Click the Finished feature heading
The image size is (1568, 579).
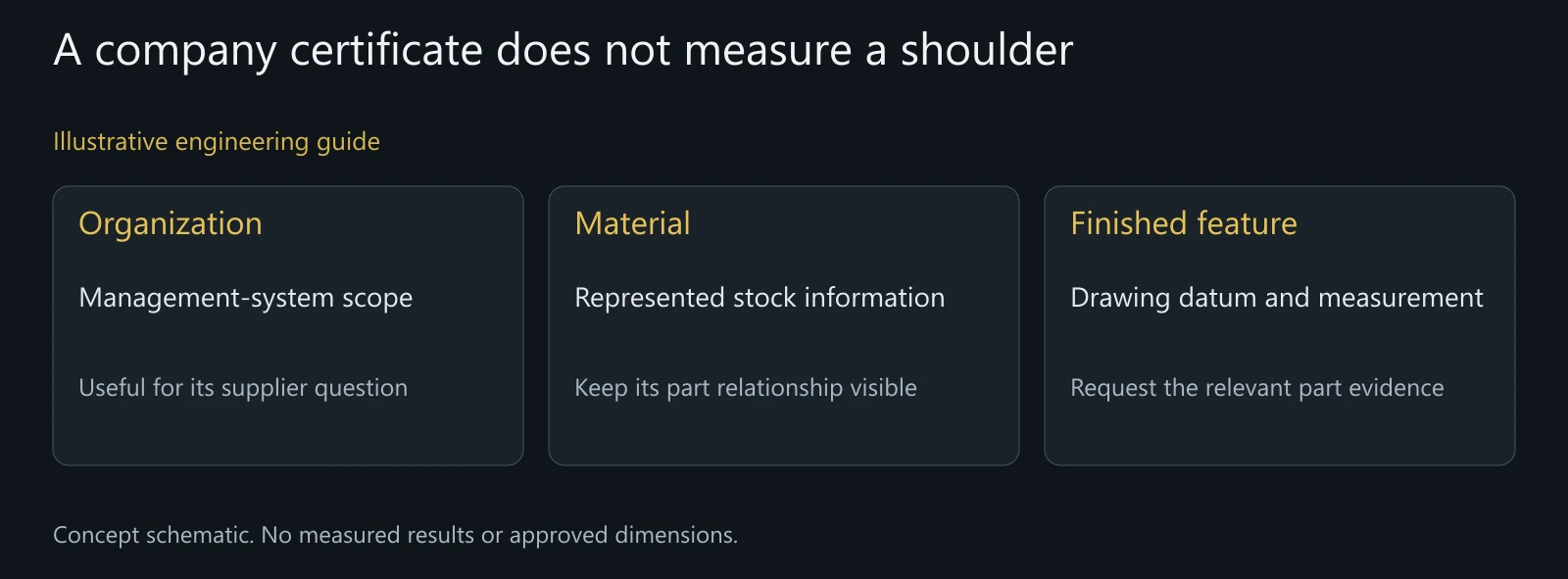pyautogui.click(x=1184, y=223)
